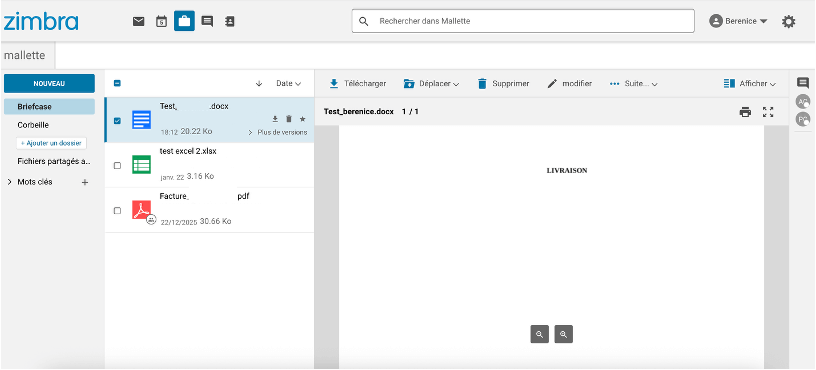The image size is (816, 370).
Task: Open the Chat app icon in top bar
Action: coord(207,21)
